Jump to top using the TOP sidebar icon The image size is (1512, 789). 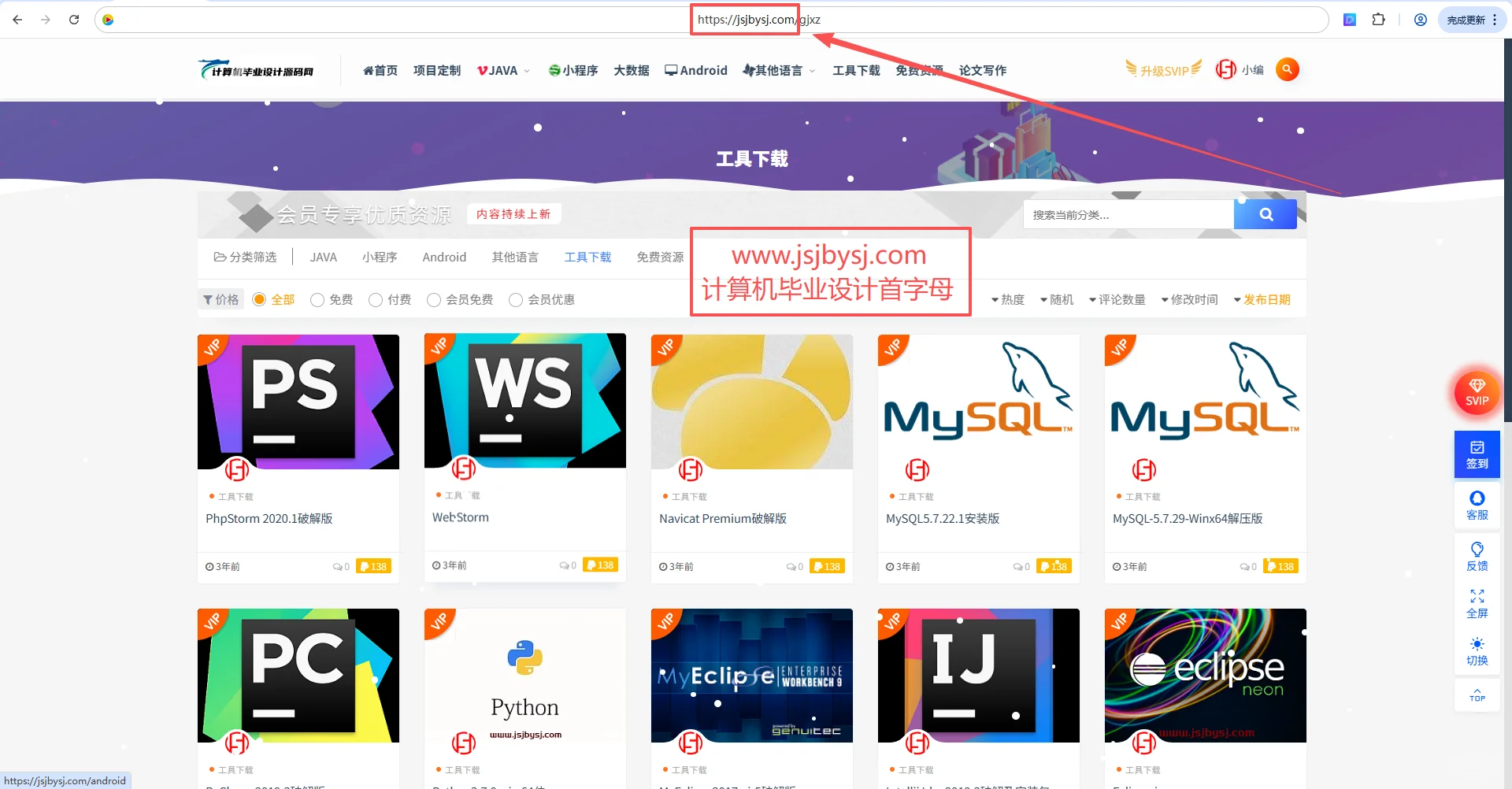[x=1477, y=695]
